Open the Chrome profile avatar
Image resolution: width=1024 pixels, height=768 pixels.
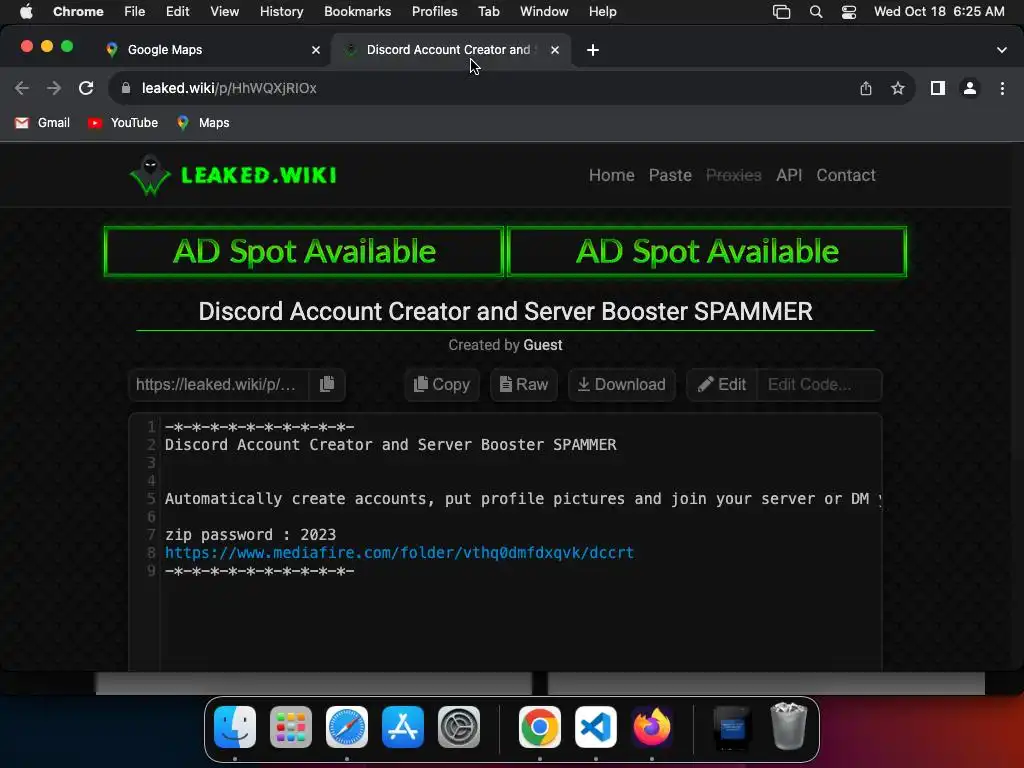(x=970, y=88)
